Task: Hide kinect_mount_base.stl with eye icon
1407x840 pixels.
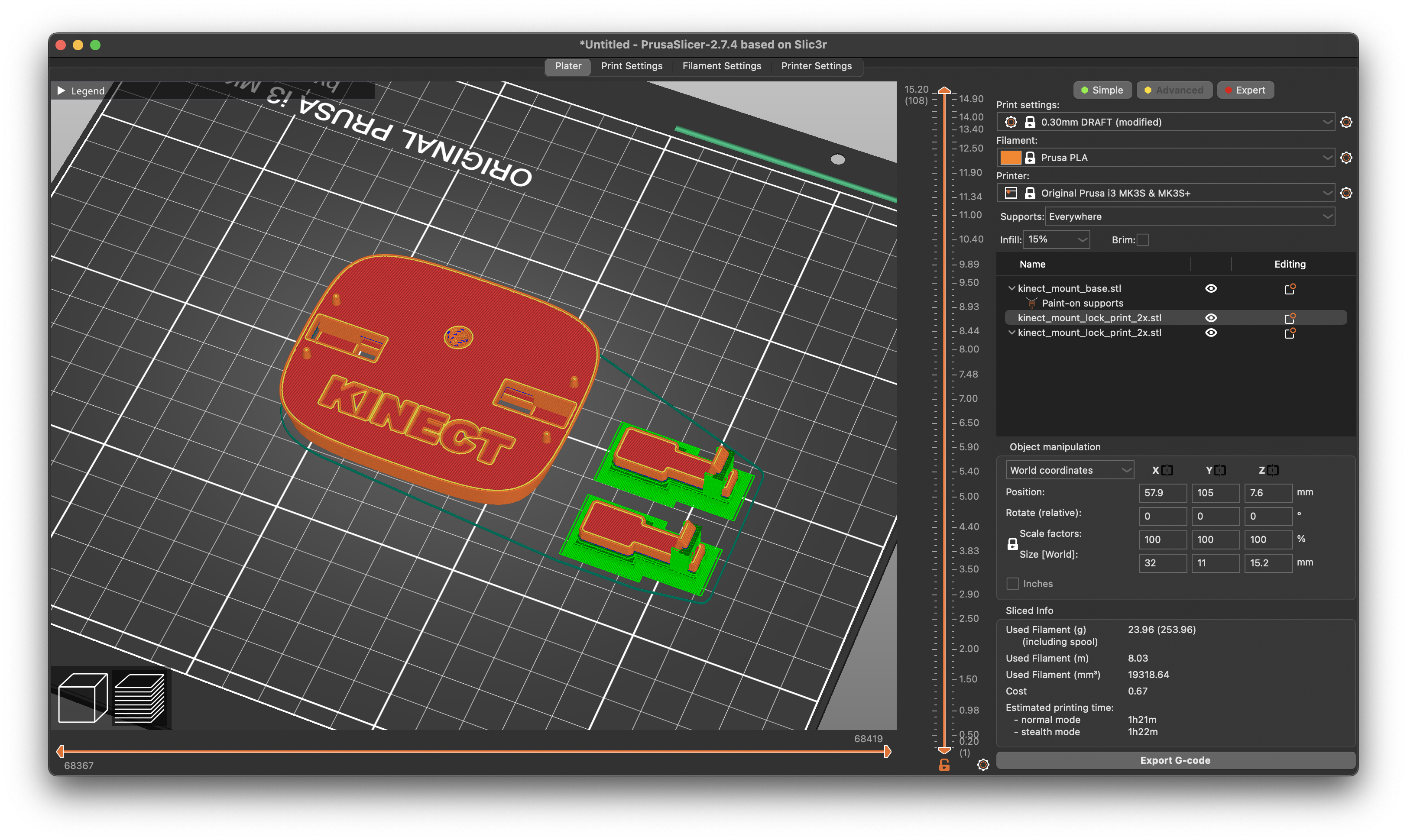Action: click(x=1210, y=289)
